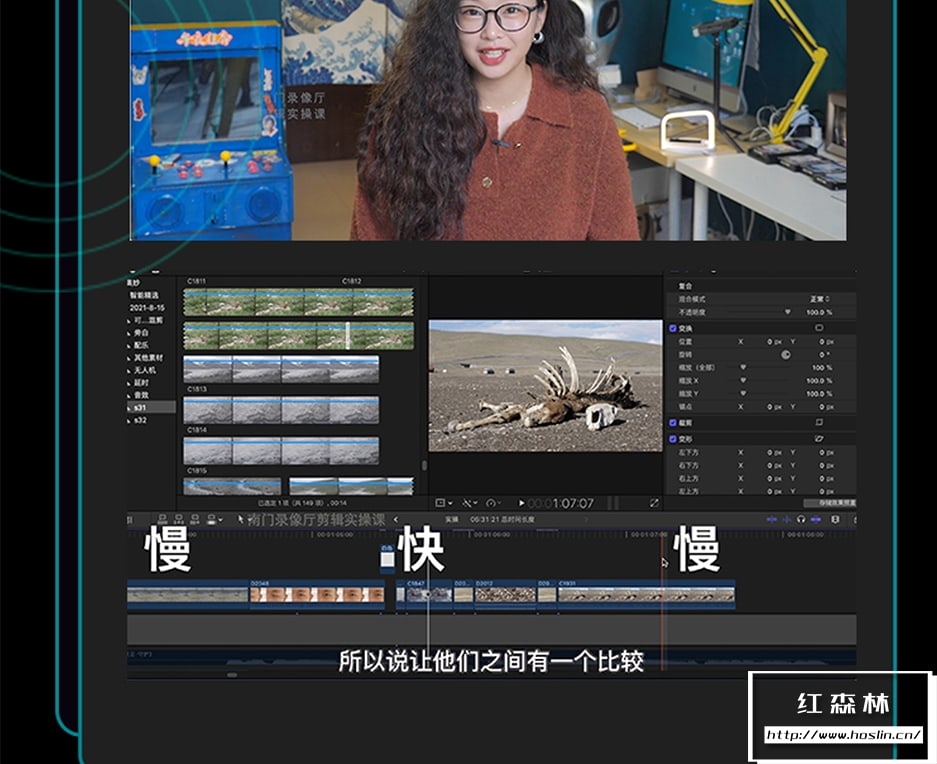Click the insert clip edit icon
937x764 pixels.
pos(178,519)
